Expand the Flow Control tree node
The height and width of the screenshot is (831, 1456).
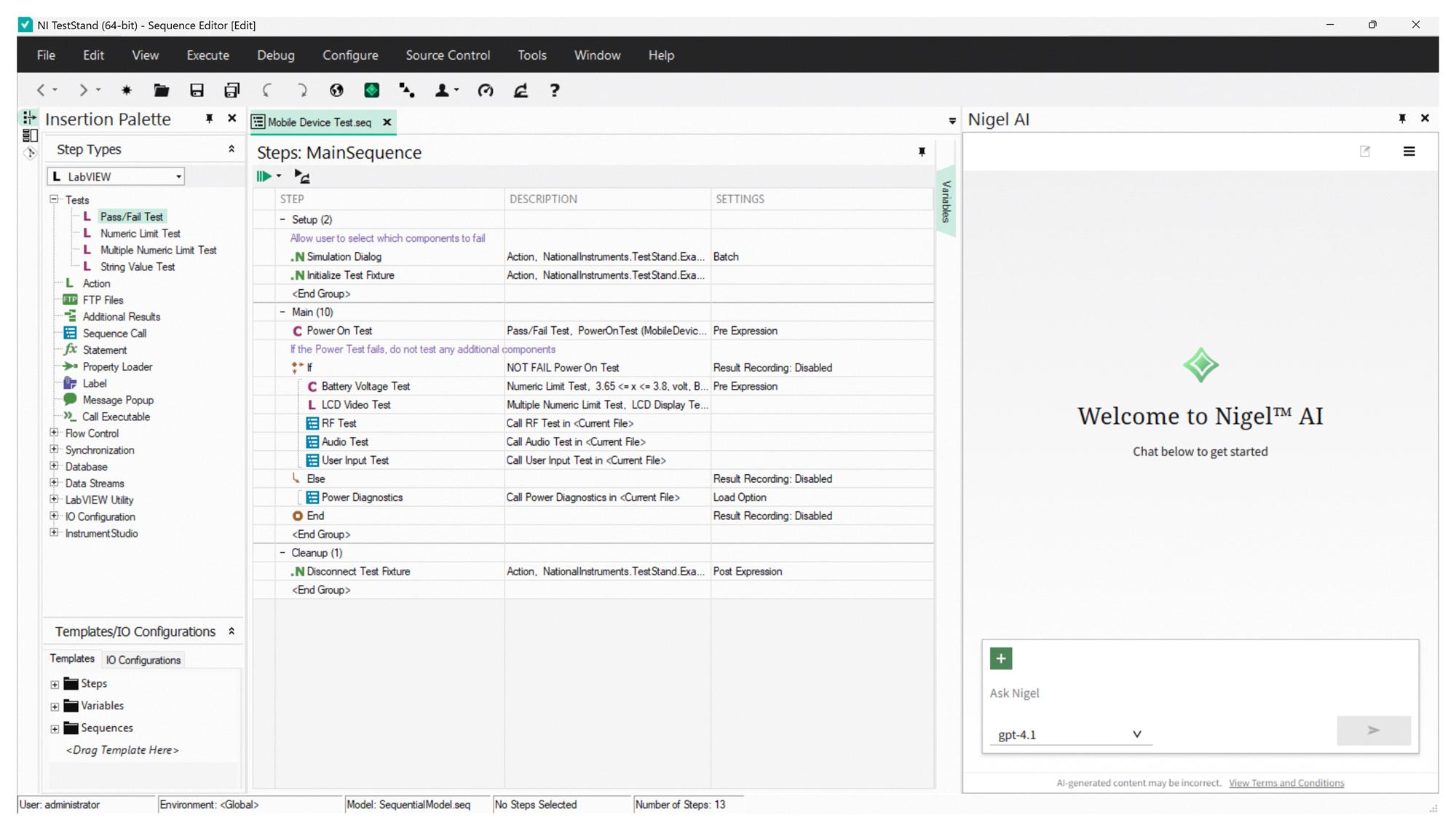coord(54,433)
